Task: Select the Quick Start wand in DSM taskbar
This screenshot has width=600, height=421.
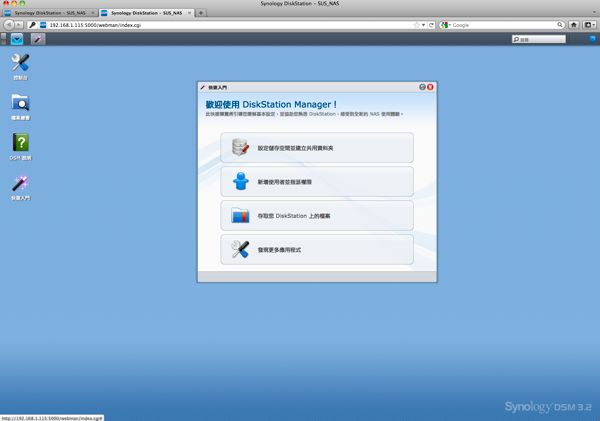Action: pyautogui.click(x=38, y=39)
